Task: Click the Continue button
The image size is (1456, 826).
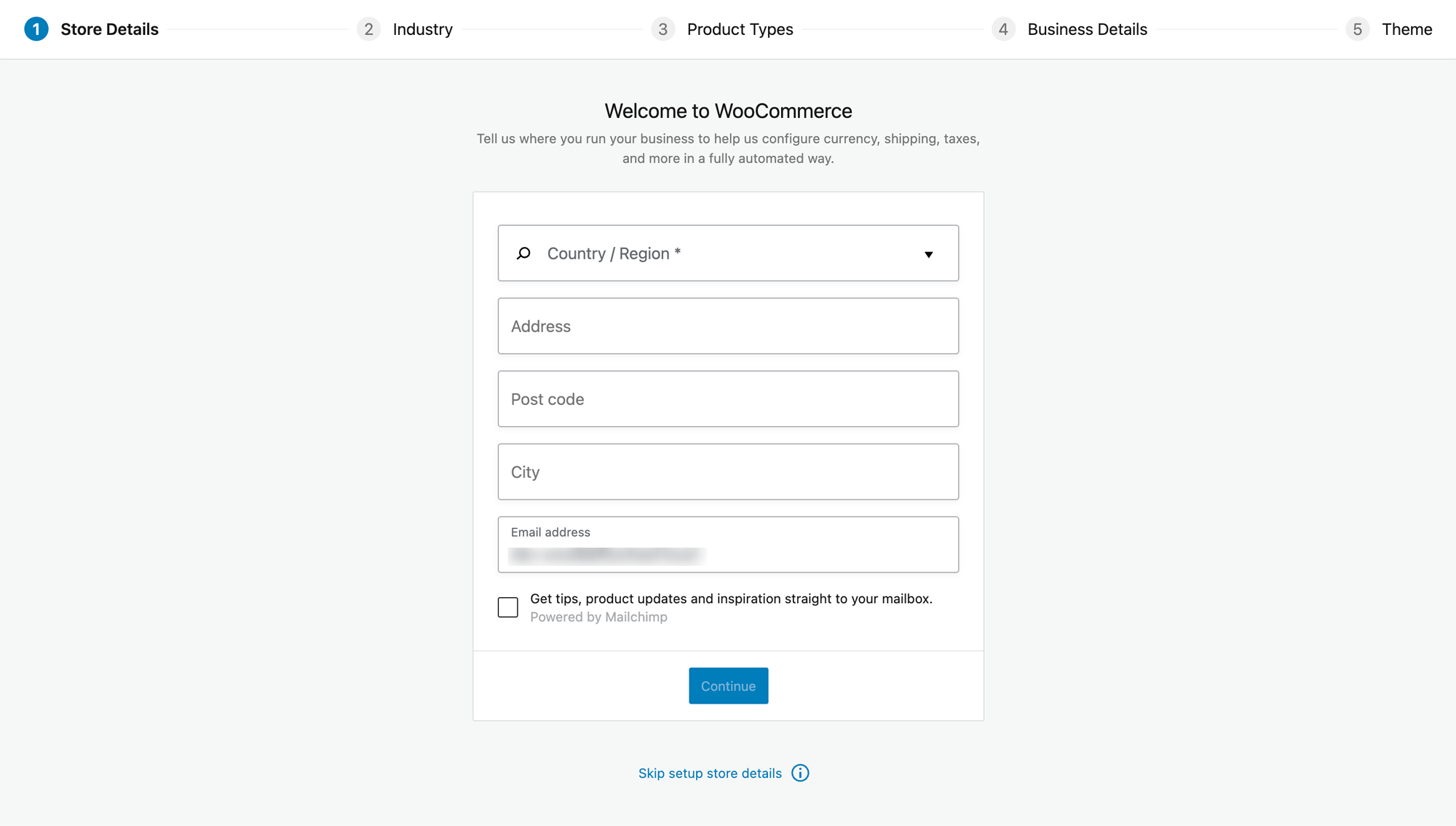Action: click(x=728, y=685)
